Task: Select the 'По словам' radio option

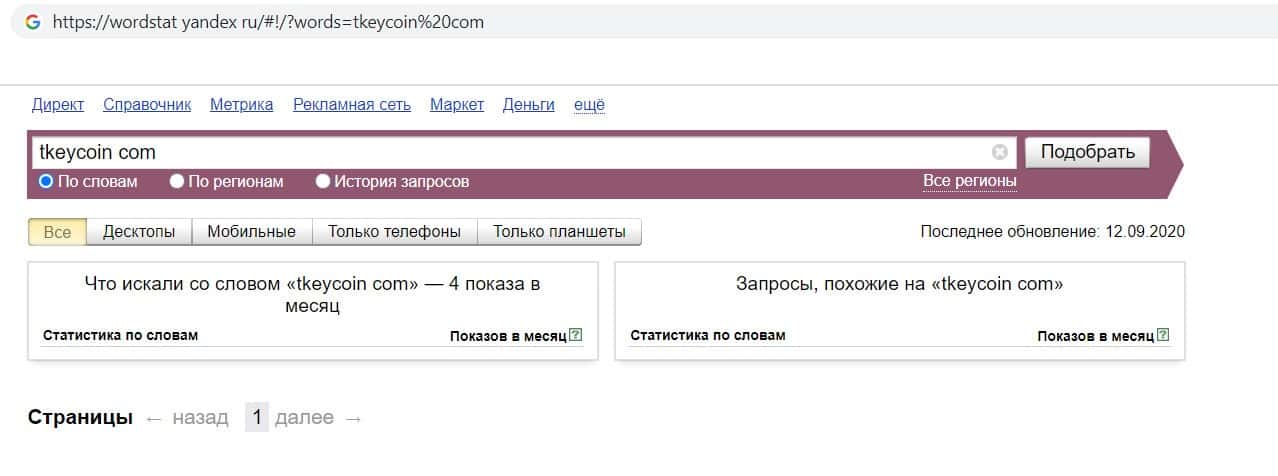Action: point(46,181)
